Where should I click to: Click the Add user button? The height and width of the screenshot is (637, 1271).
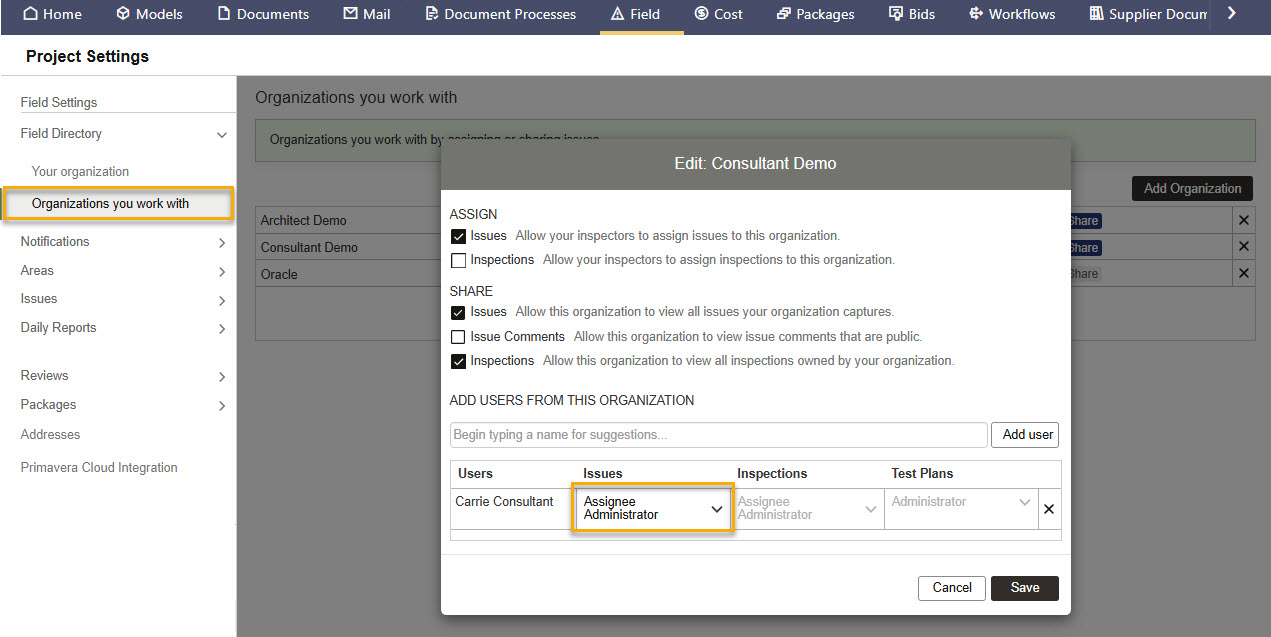[1027, 435]
